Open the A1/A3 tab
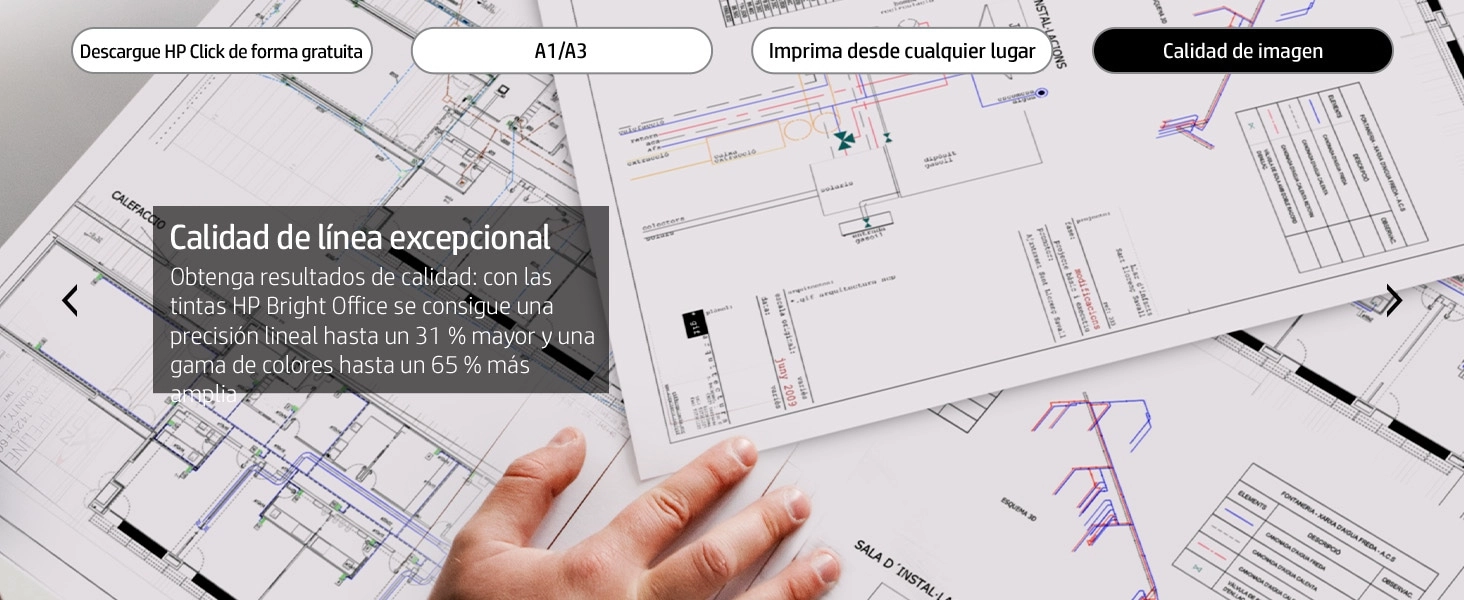Image resolution: width=1464 pixels, height=600 pixels. coord(561,51)
